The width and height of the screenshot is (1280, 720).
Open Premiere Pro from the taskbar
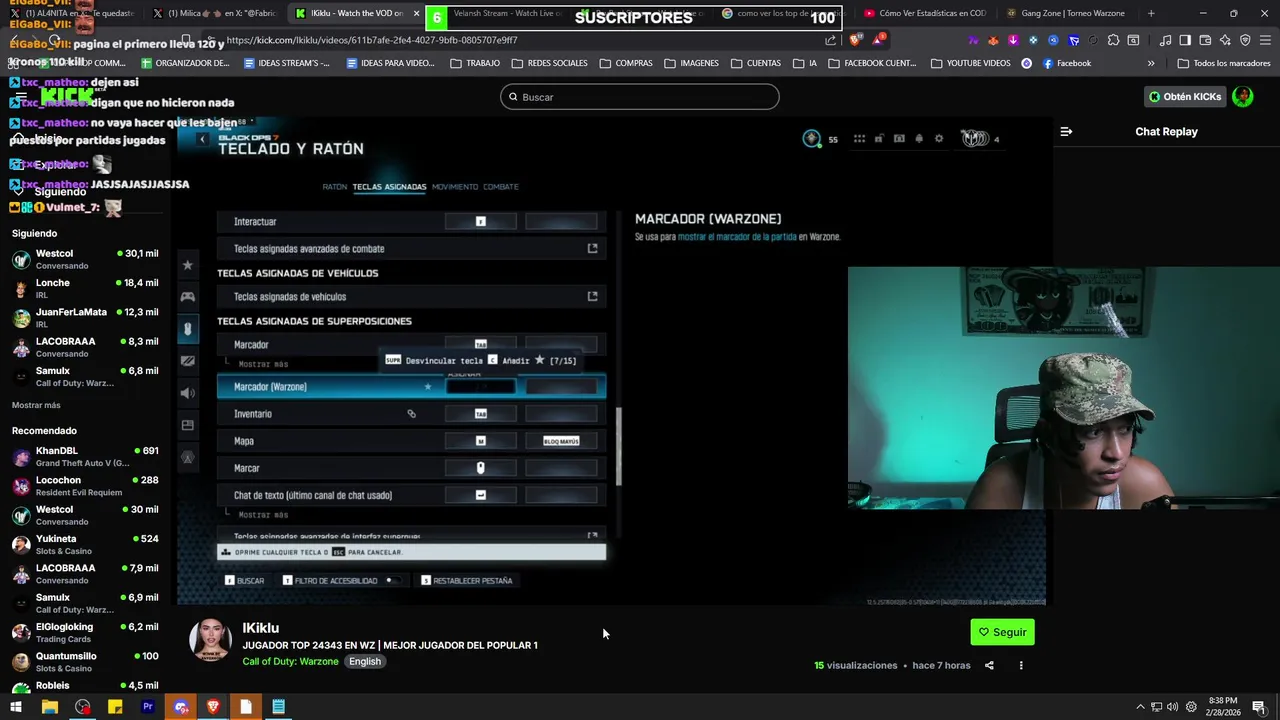148,707
